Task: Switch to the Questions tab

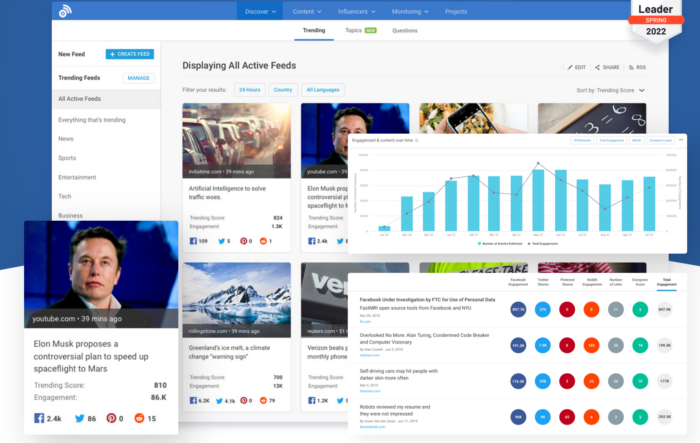Action: pos(405,31)
